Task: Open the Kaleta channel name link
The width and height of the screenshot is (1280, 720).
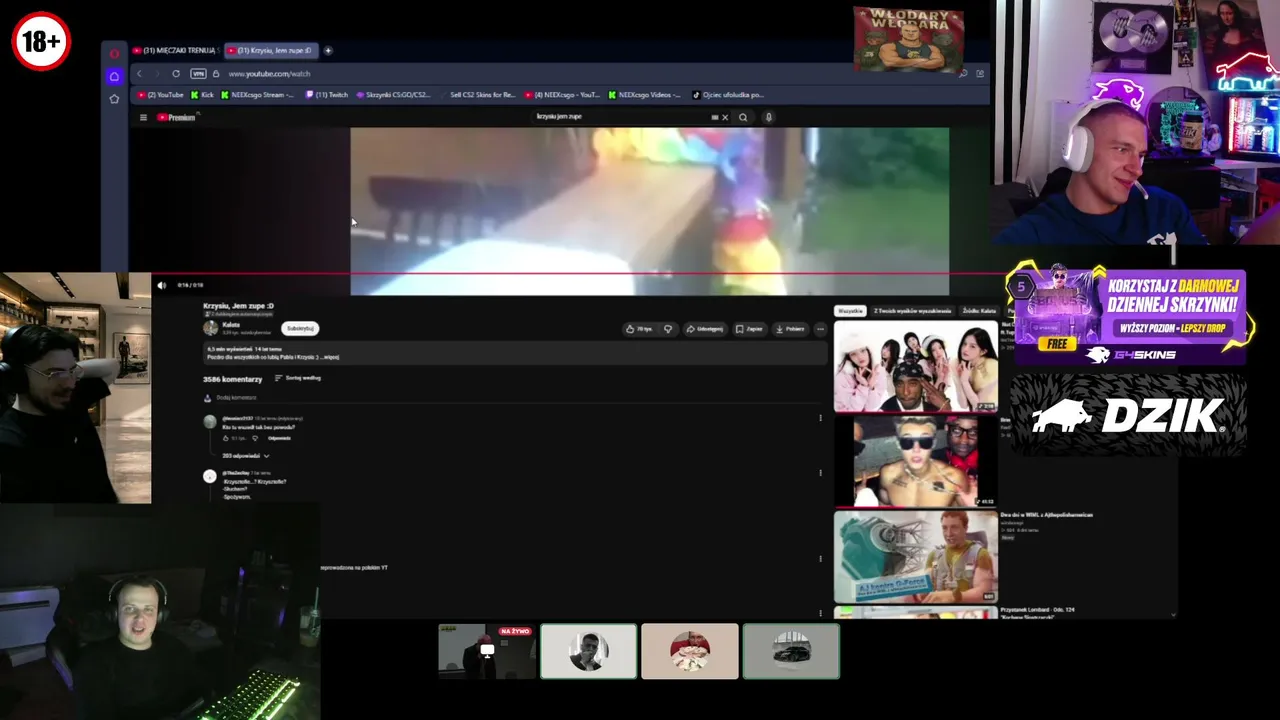Action: pyautogui.click(x=231, y=325)
